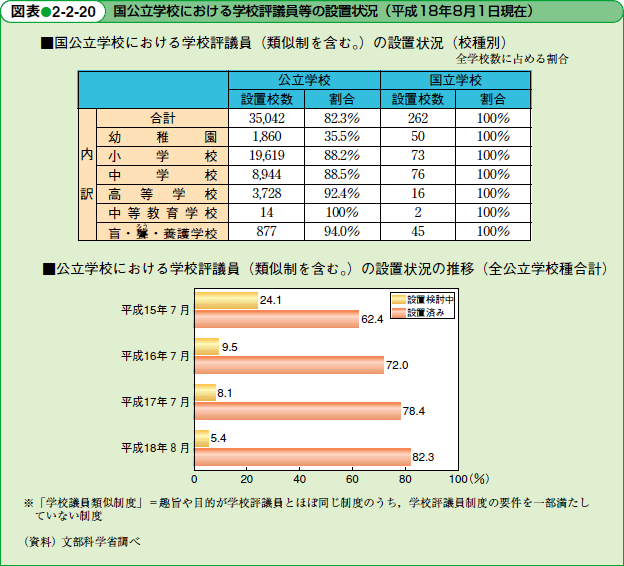This screenshot has width=624, height=566.
Task: Click the 5.4 data label
Action: click(x=218, y=438)
